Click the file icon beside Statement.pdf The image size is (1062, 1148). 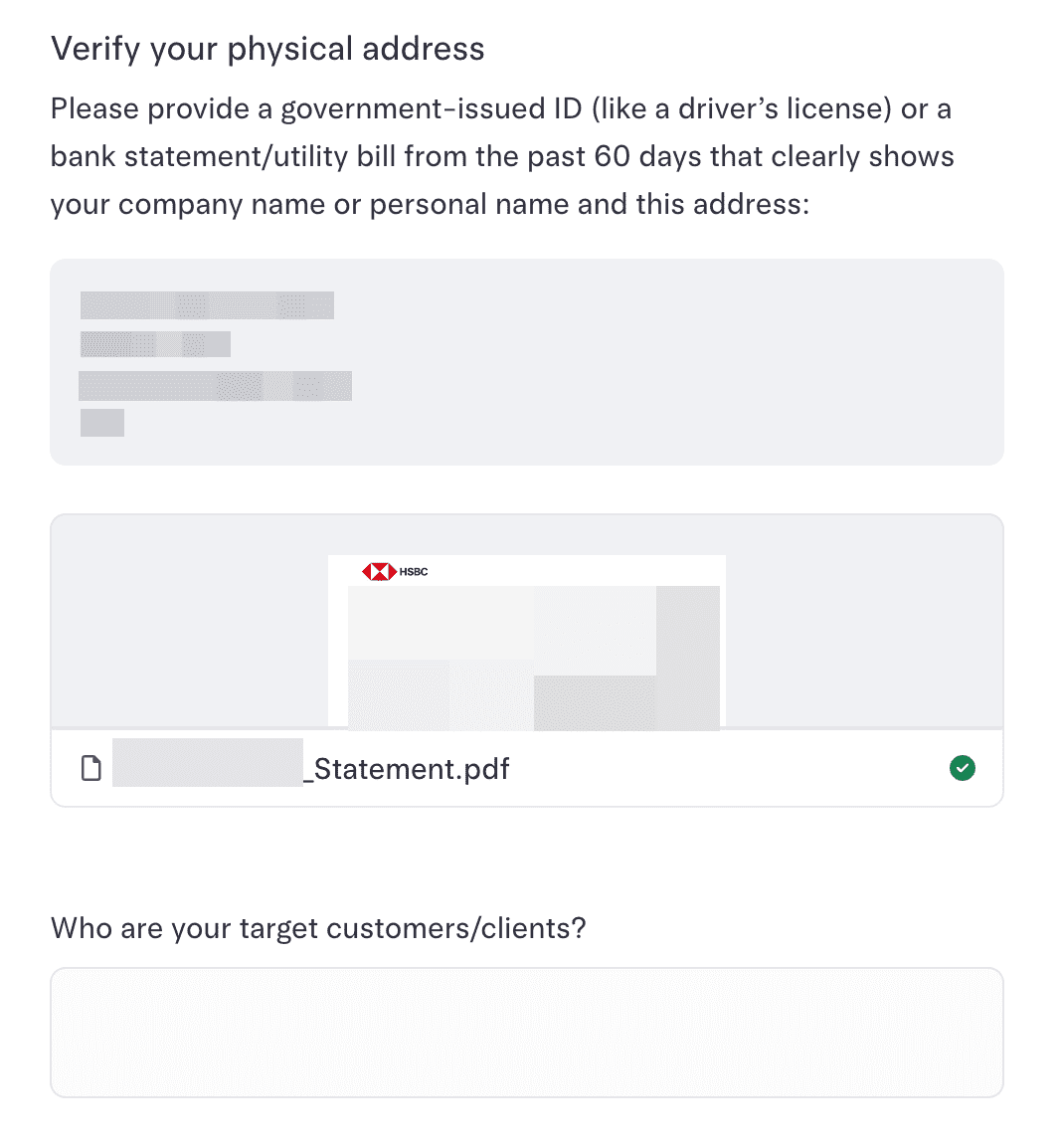point(91,769)
